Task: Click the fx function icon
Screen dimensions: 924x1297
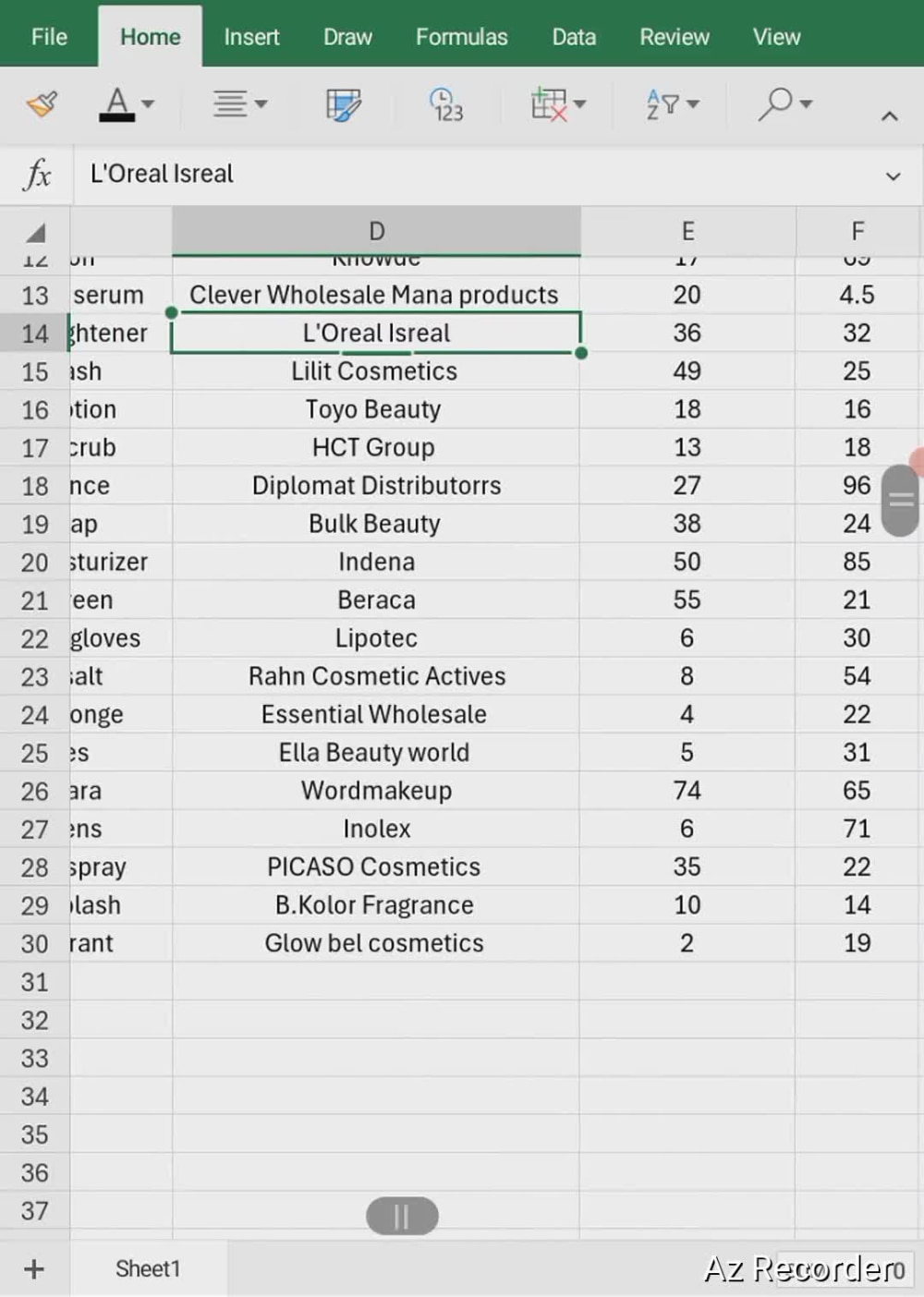Action: point(37,174)
